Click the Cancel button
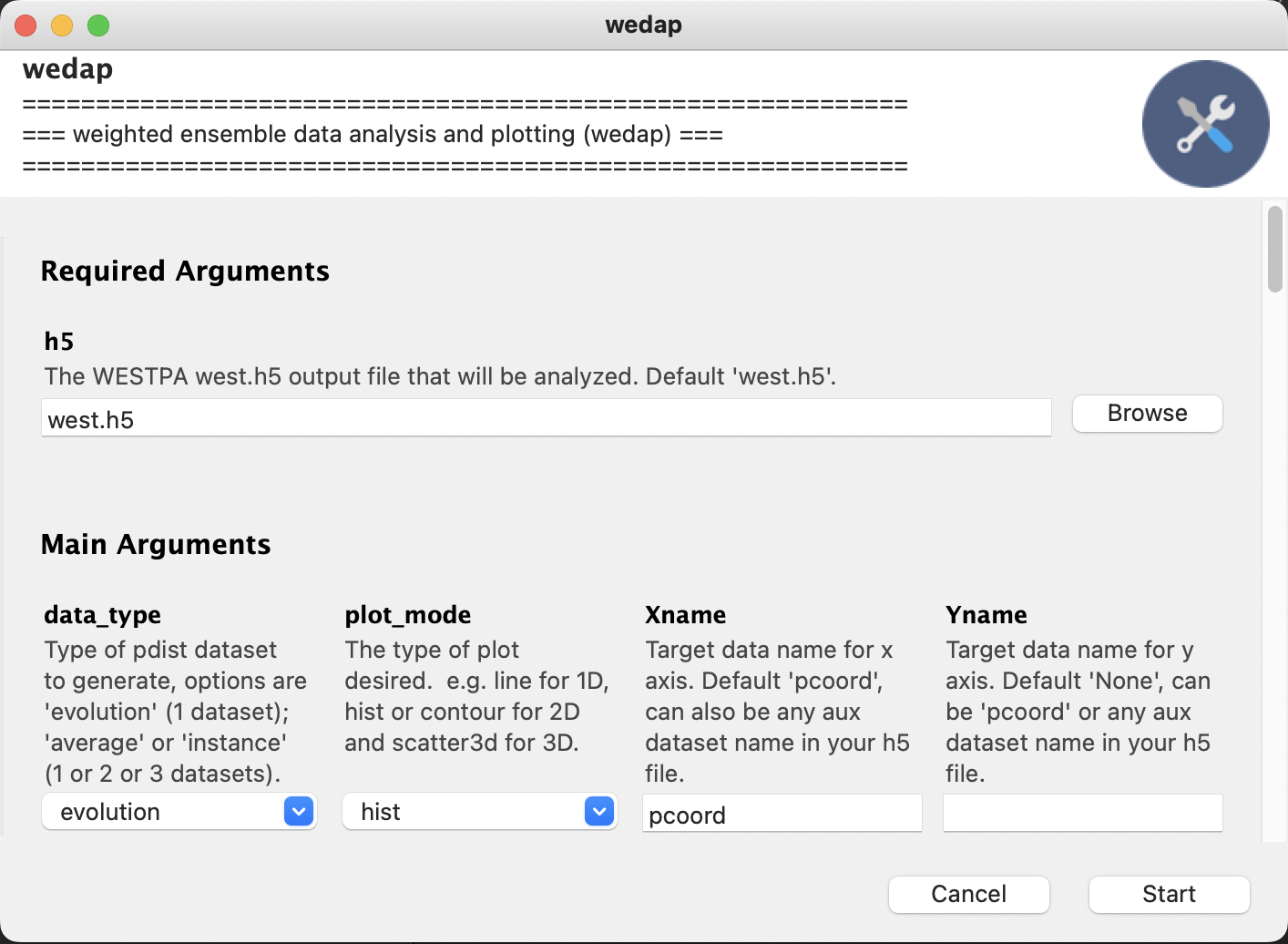Viewport: 1288px width, 944px height. tap(968, 894)
